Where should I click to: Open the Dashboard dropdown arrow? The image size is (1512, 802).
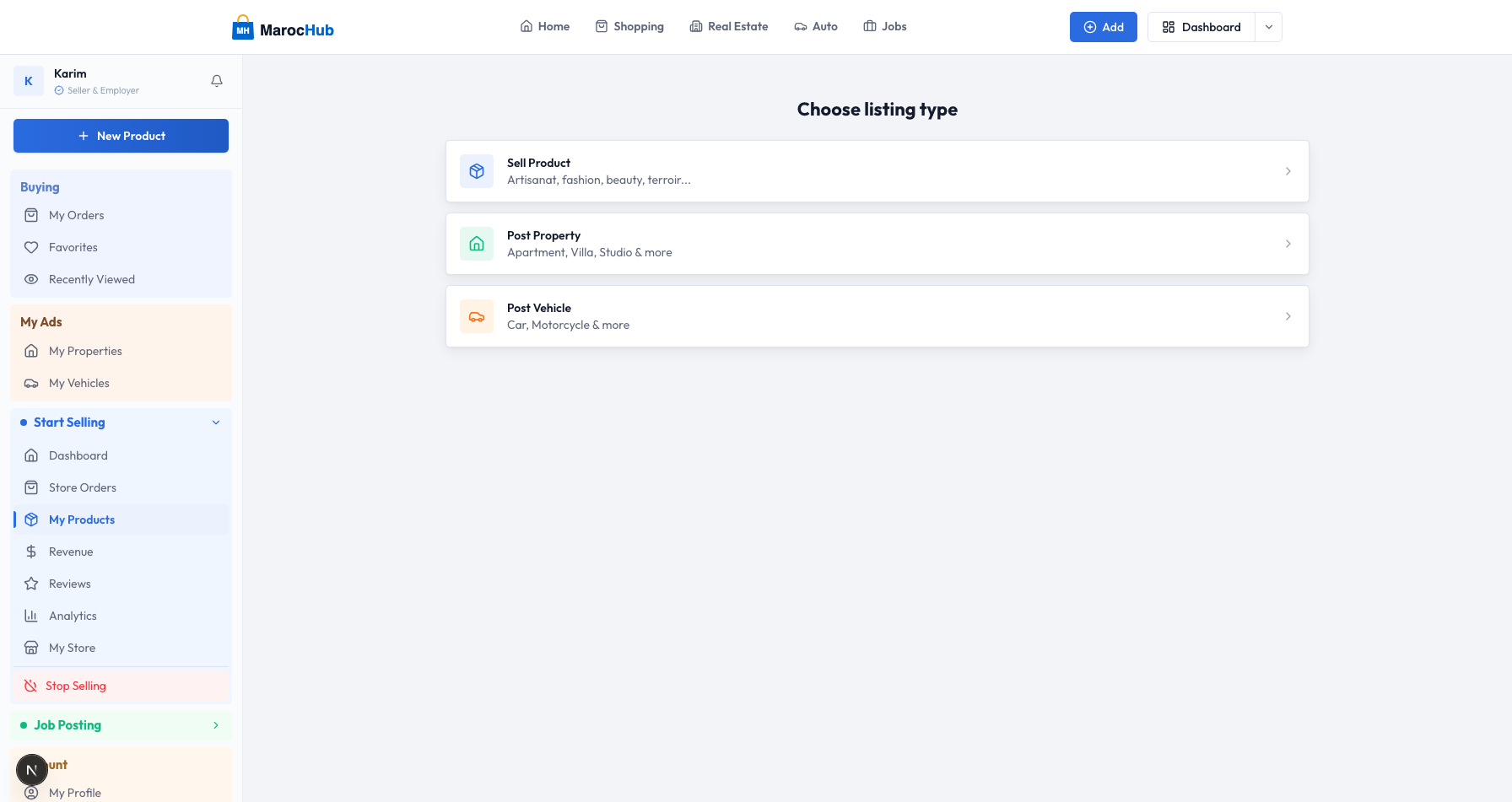1268,27
